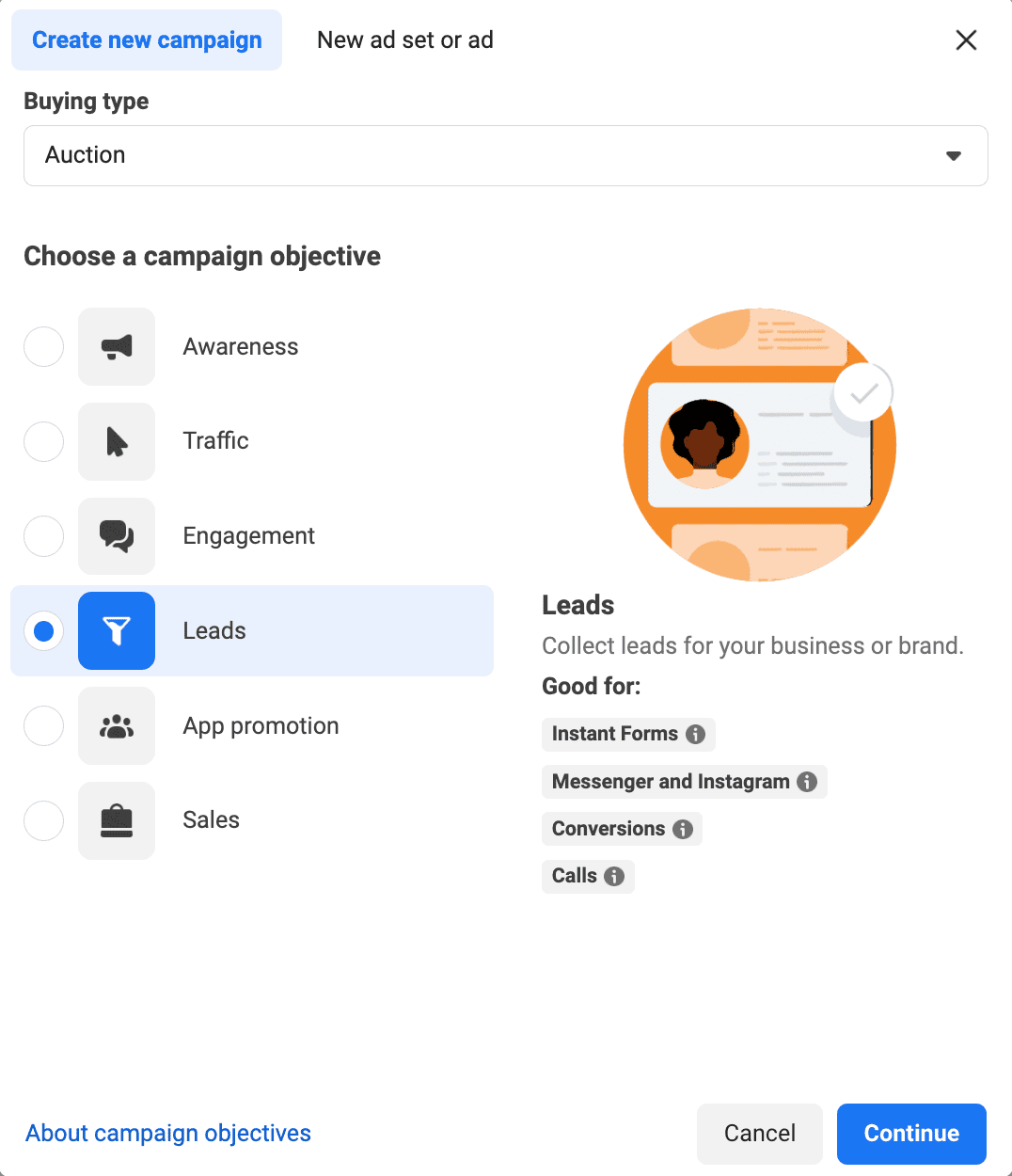This screenshot has width=1012, height=1176.
Task: Click the Leads illustration image
Action: click(x=760, y=444)
